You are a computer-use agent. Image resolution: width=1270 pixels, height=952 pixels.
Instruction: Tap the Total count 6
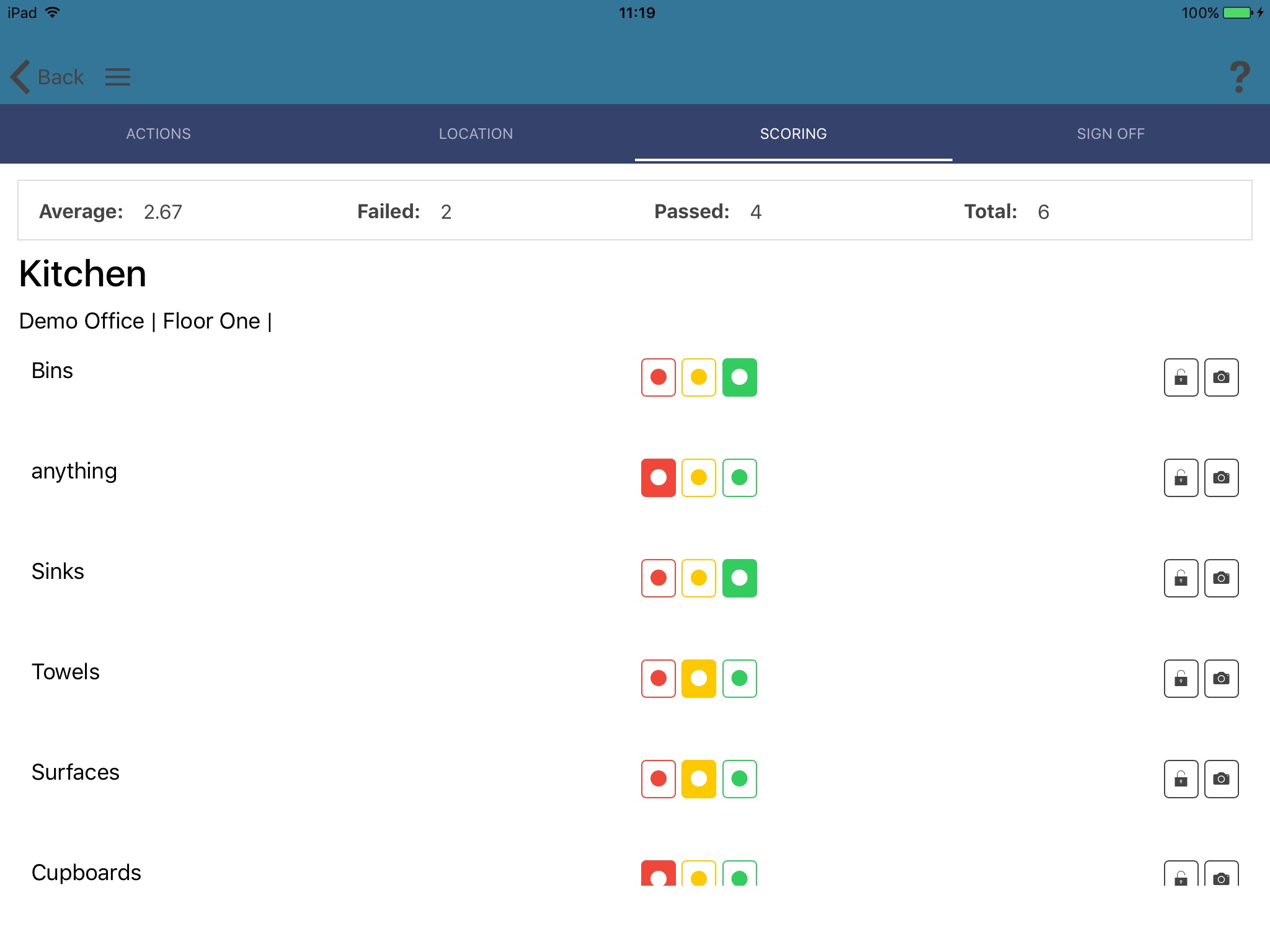tap(1044, 212)
